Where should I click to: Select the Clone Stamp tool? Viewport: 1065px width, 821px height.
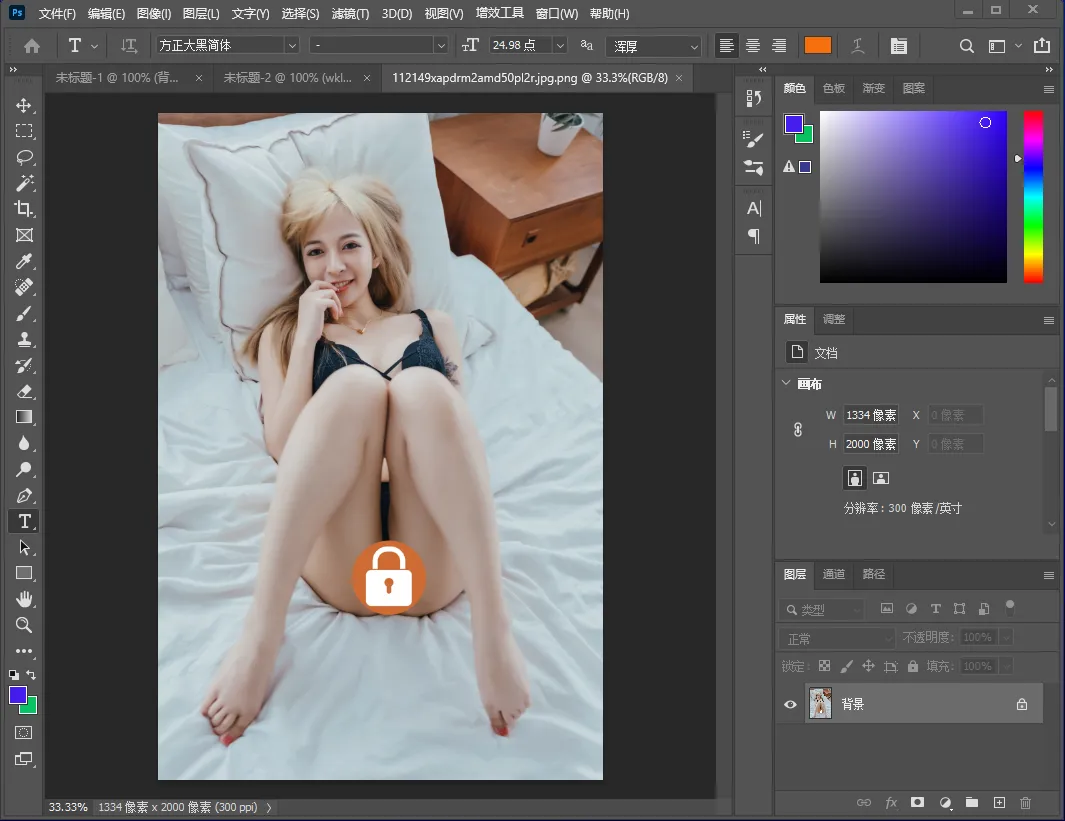[24, 340]
